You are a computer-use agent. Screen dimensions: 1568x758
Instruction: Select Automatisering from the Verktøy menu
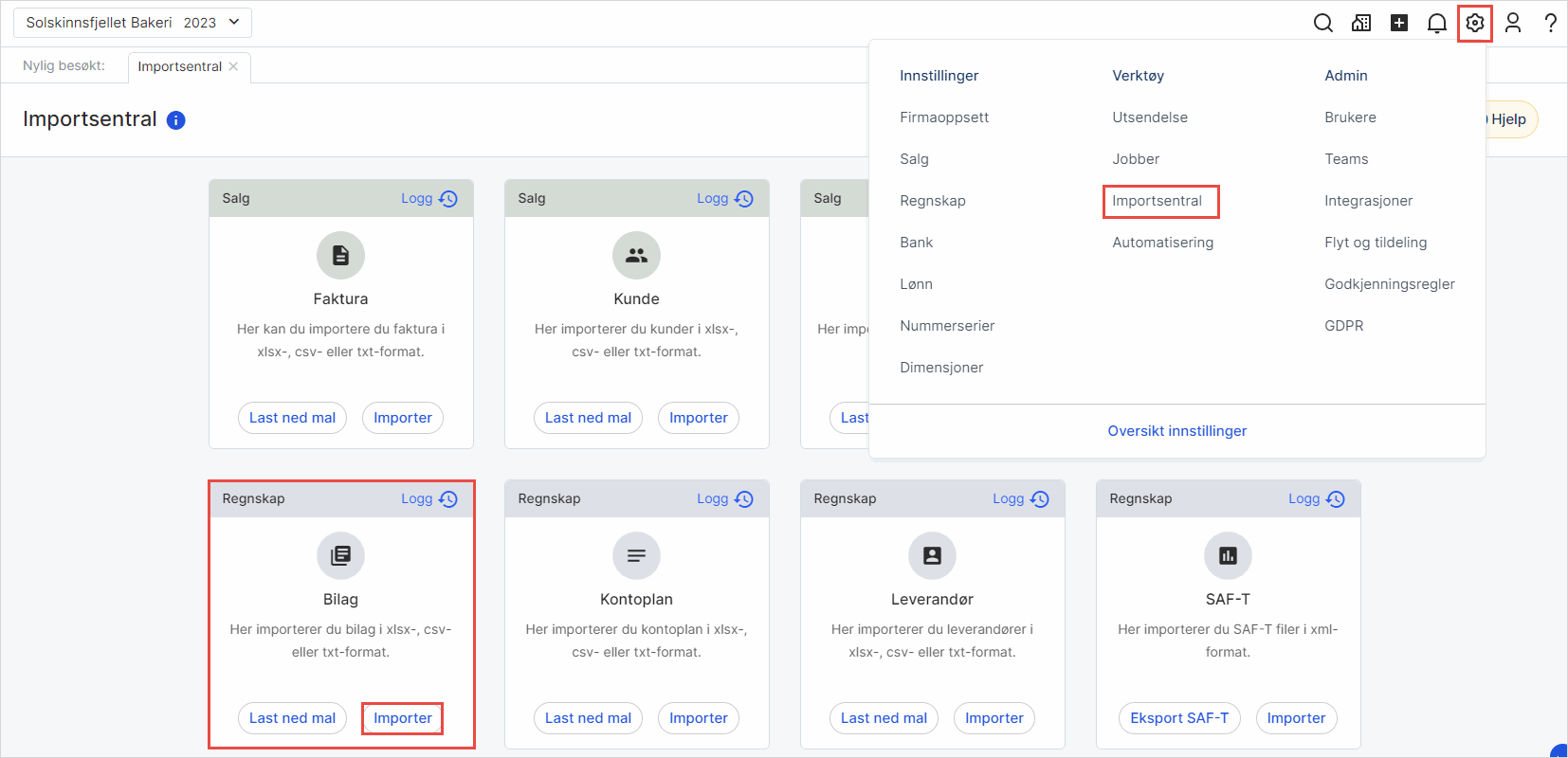[1162, 243]
